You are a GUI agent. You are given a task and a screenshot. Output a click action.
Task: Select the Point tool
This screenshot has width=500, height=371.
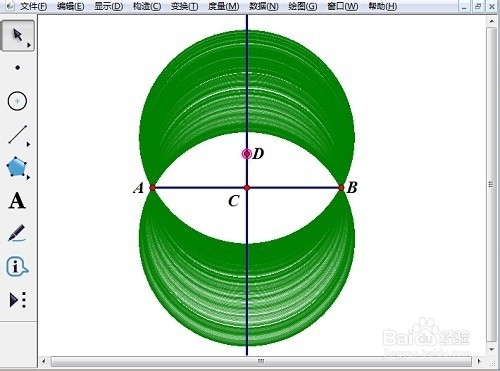point(18,68)
